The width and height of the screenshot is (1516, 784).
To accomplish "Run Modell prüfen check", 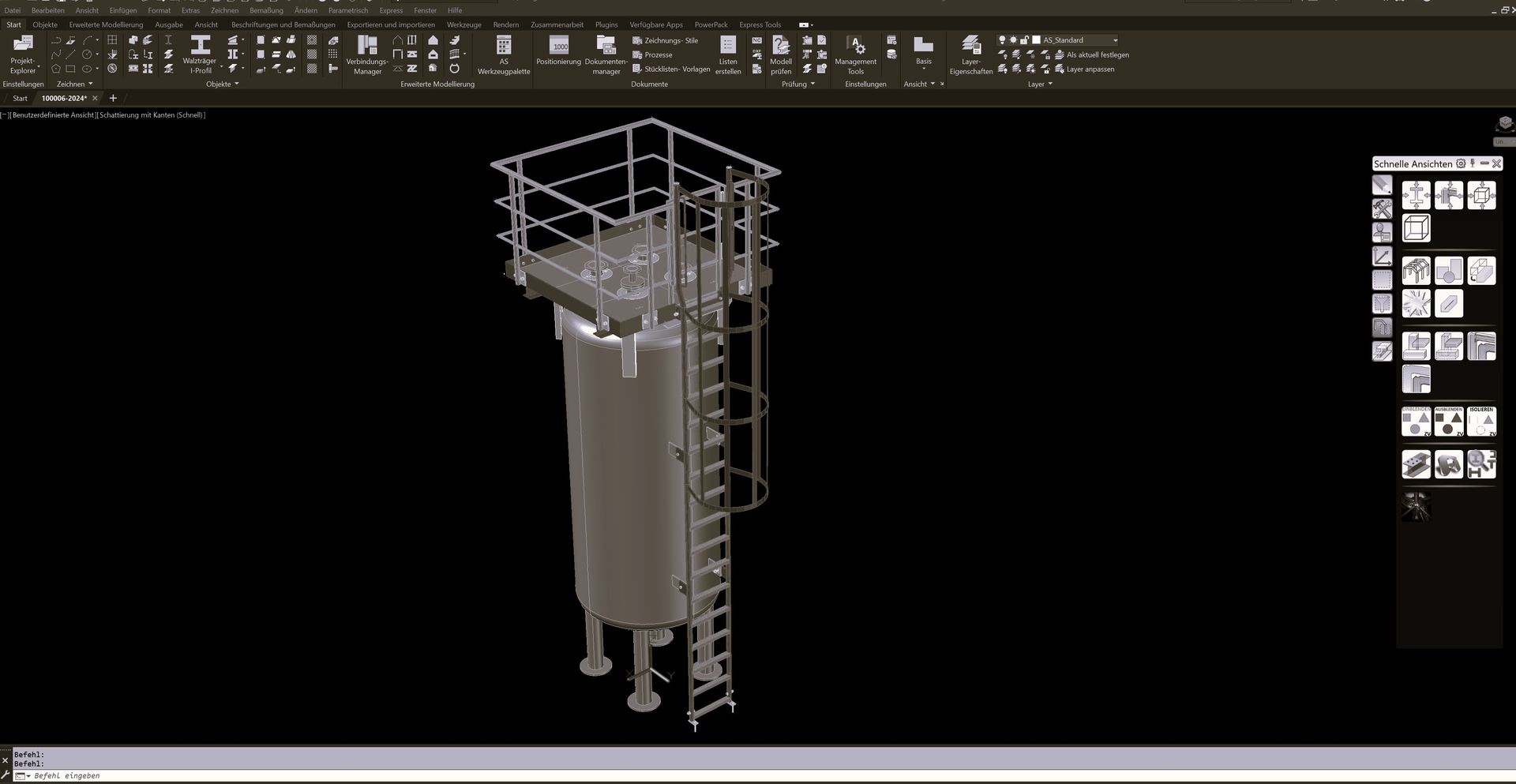I will 780,54.
